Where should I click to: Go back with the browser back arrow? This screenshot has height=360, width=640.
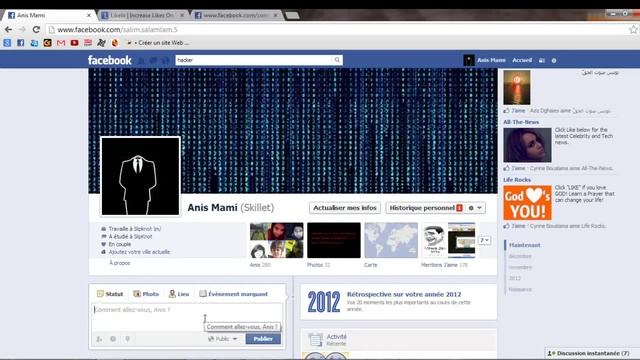click(9, 30)
